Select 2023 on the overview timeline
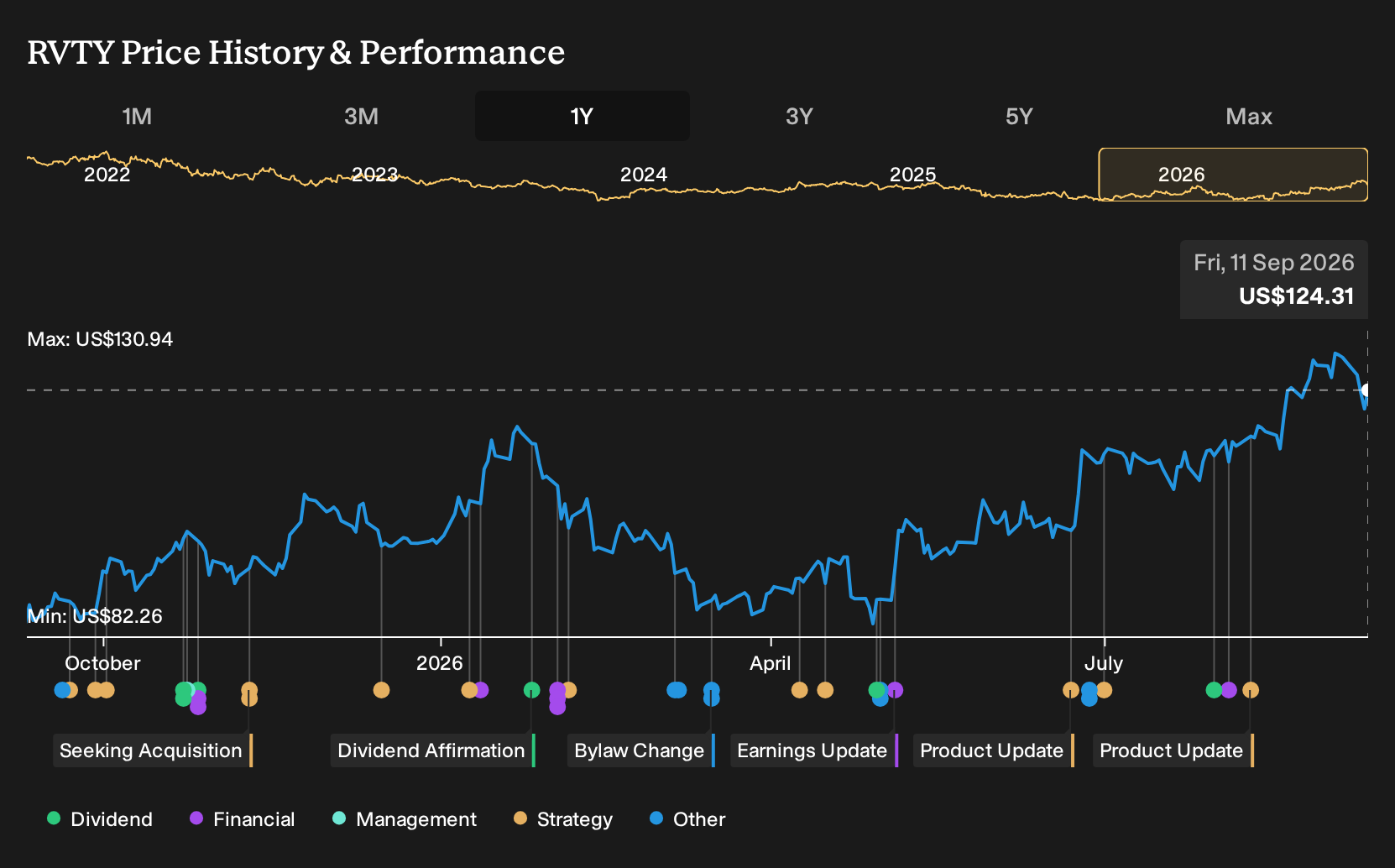Viewport: 1395px width, 868px height. (x=374, y=175)
